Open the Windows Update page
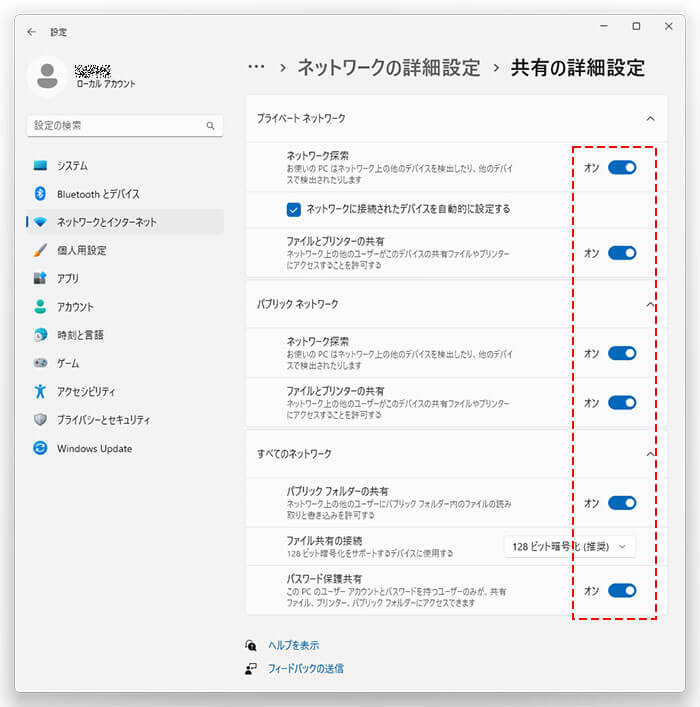This screenshot has height=707, width=700. (x=125, y=448)
